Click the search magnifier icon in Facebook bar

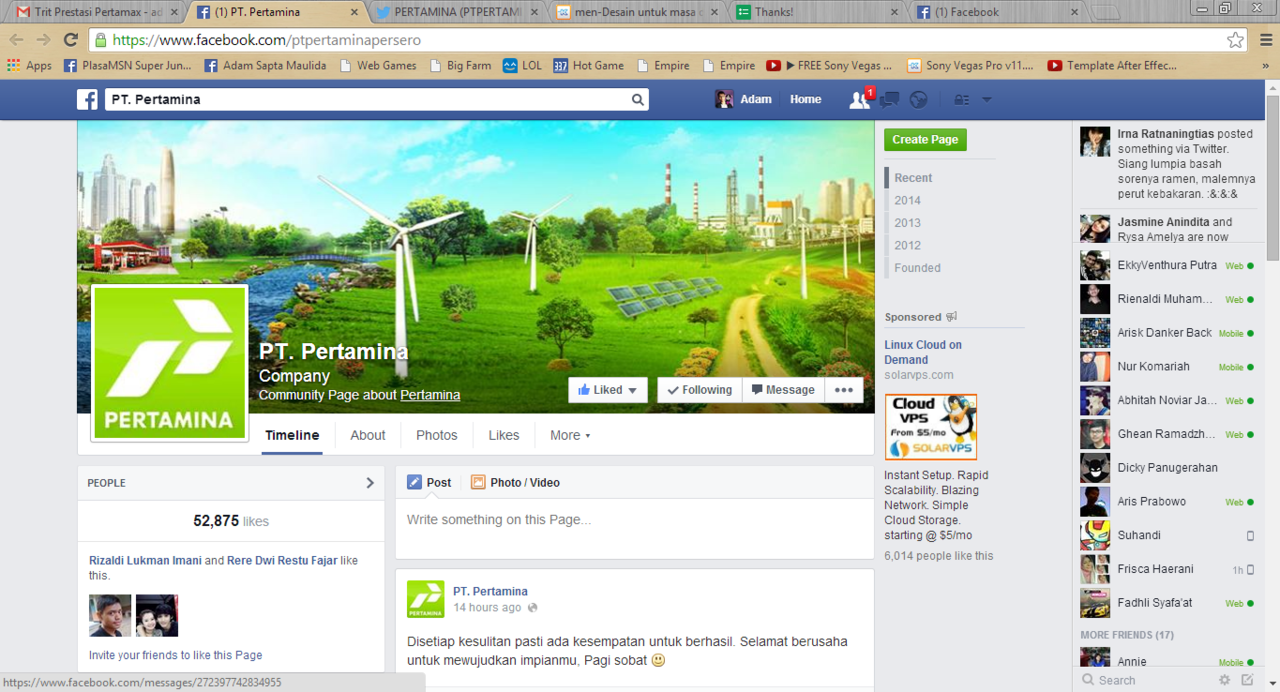coord(637,100)
